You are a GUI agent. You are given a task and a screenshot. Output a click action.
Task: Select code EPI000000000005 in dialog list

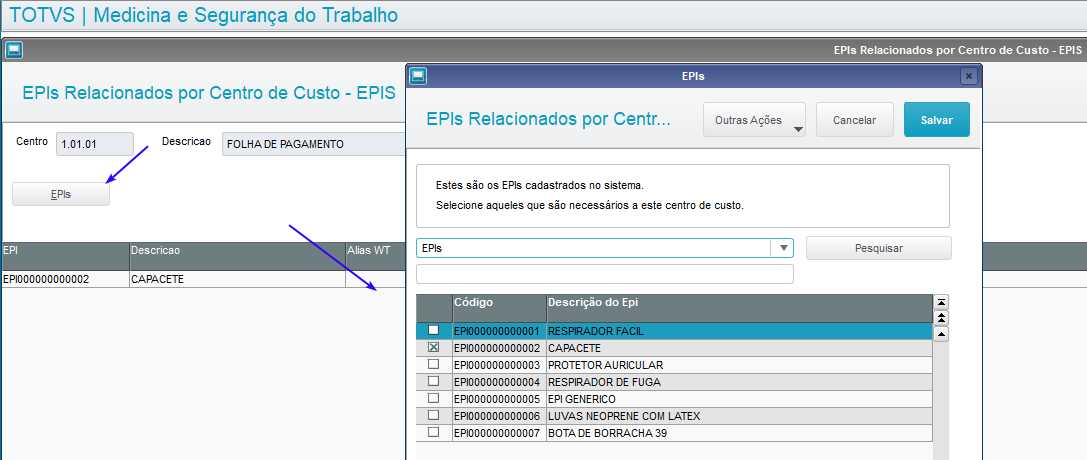[499, 399]
